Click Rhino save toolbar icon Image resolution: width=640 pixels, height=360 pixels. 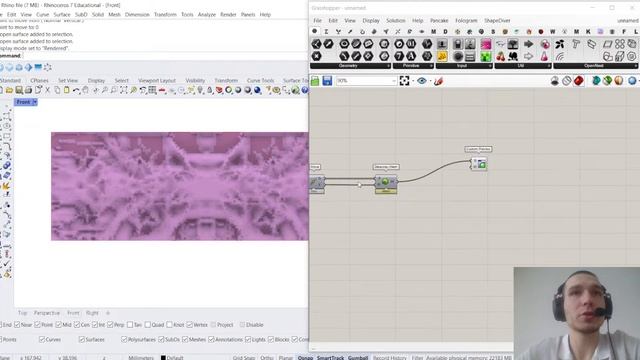19,90
